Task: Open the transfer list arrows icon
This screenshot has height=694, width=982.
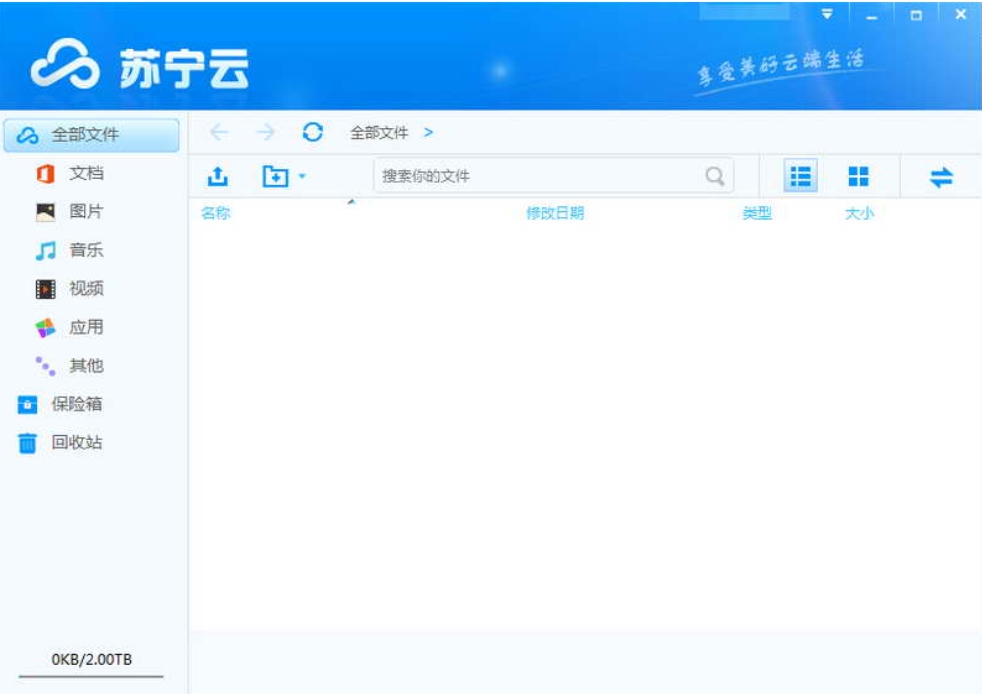Action: 941,177
